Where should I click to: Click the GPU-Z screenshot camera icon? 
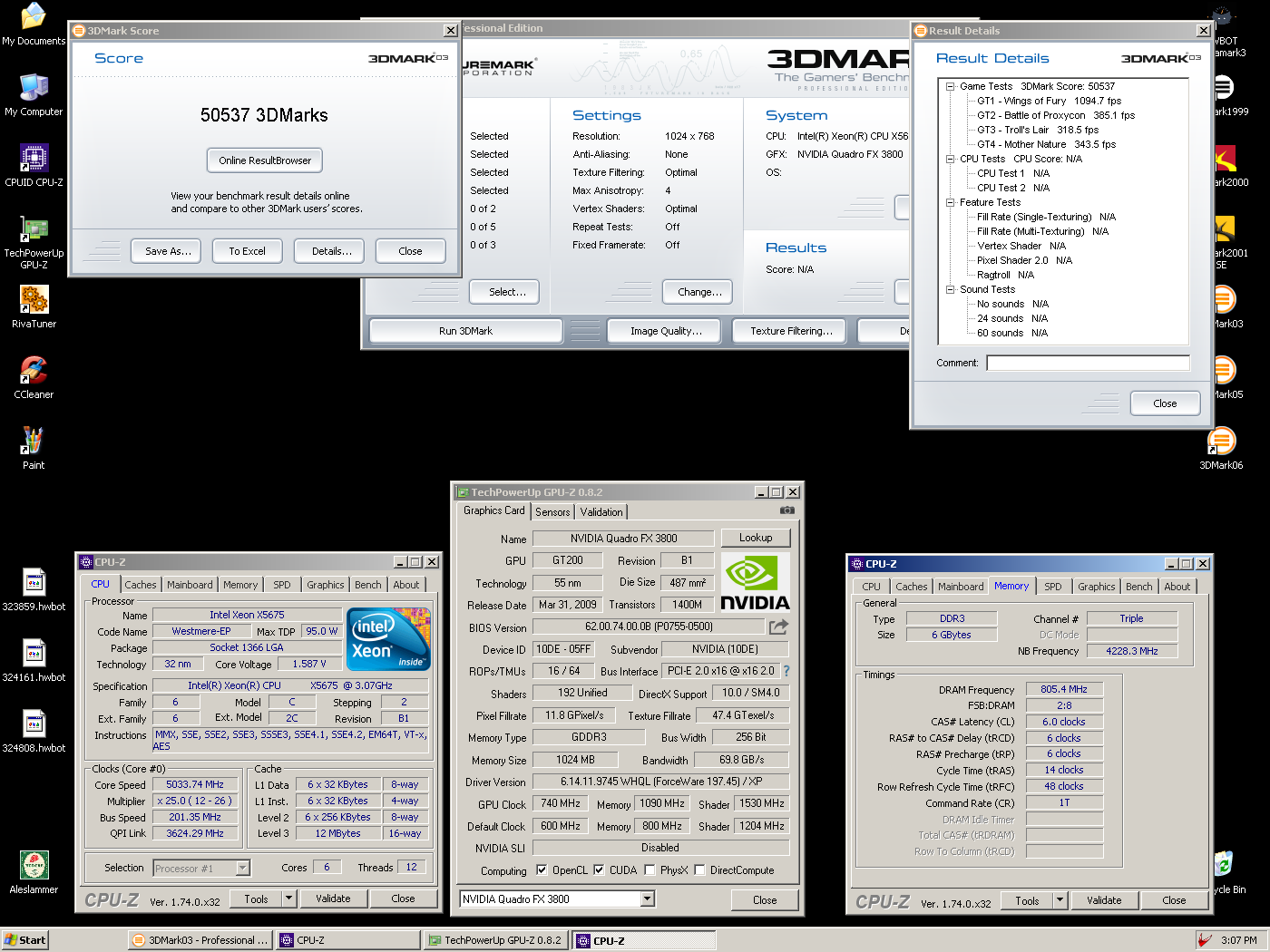click(x=786, y=510)
